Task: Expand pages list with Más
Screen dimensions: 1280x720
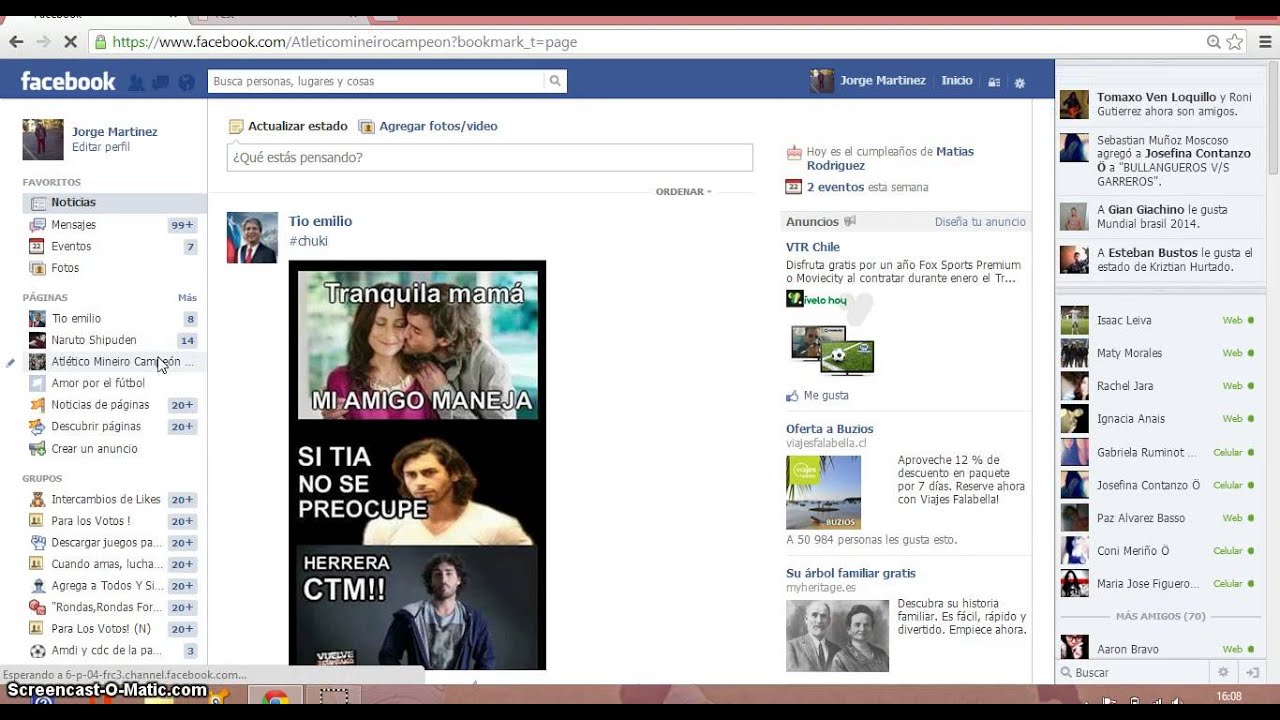Action: pyautogui.click(x=187, y=297)
